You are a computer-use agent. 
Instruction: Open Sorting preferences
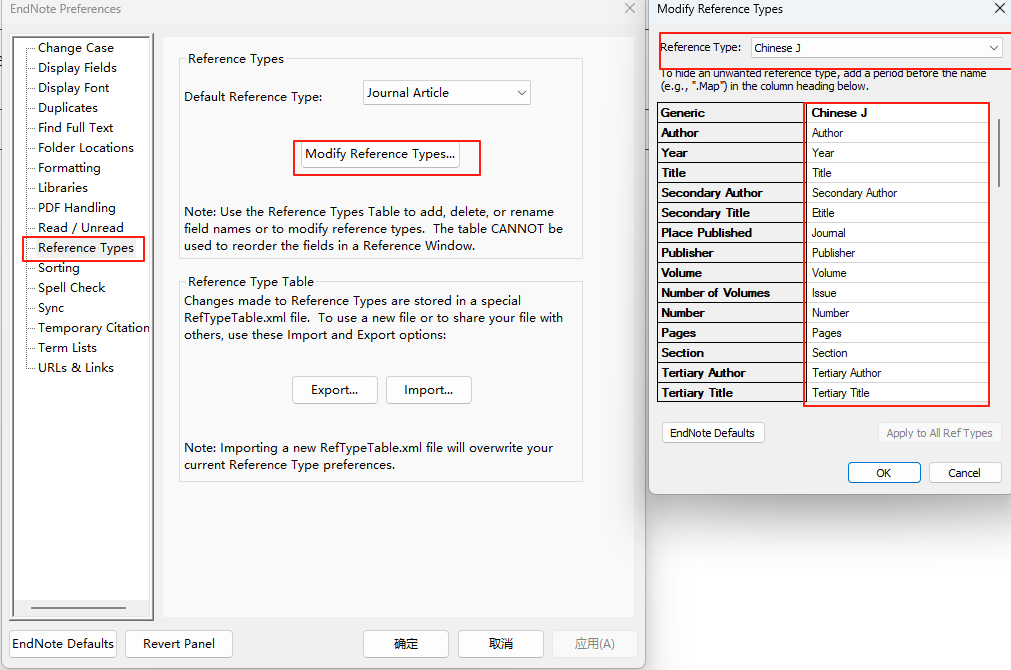(59, 268)
